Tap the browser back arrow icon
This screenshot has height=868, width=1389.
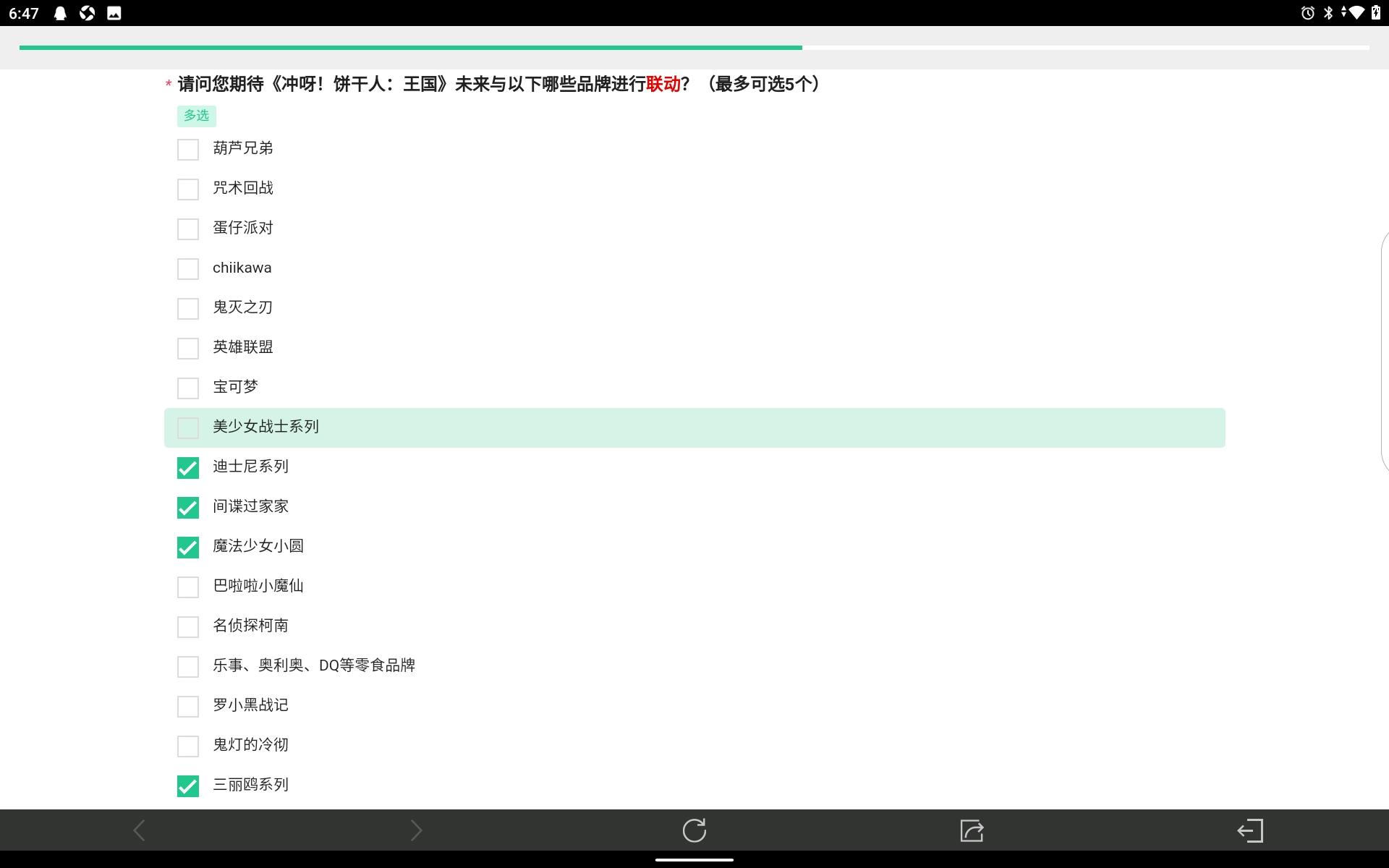[x=140, y=830]
